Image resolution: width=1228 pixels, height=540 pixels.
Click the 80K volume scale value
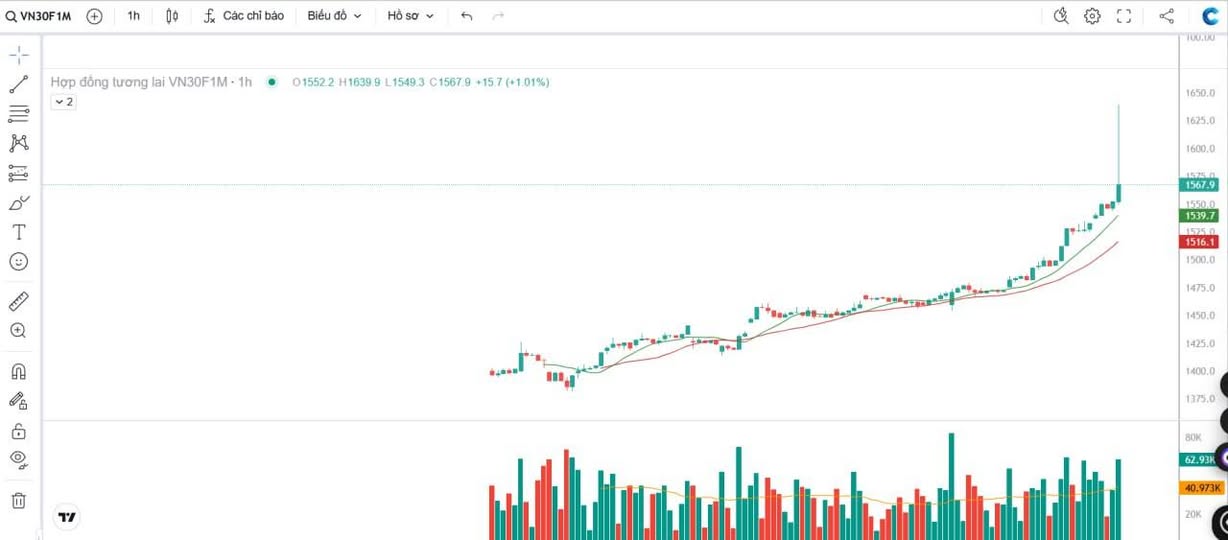[x=1193, y=438]
